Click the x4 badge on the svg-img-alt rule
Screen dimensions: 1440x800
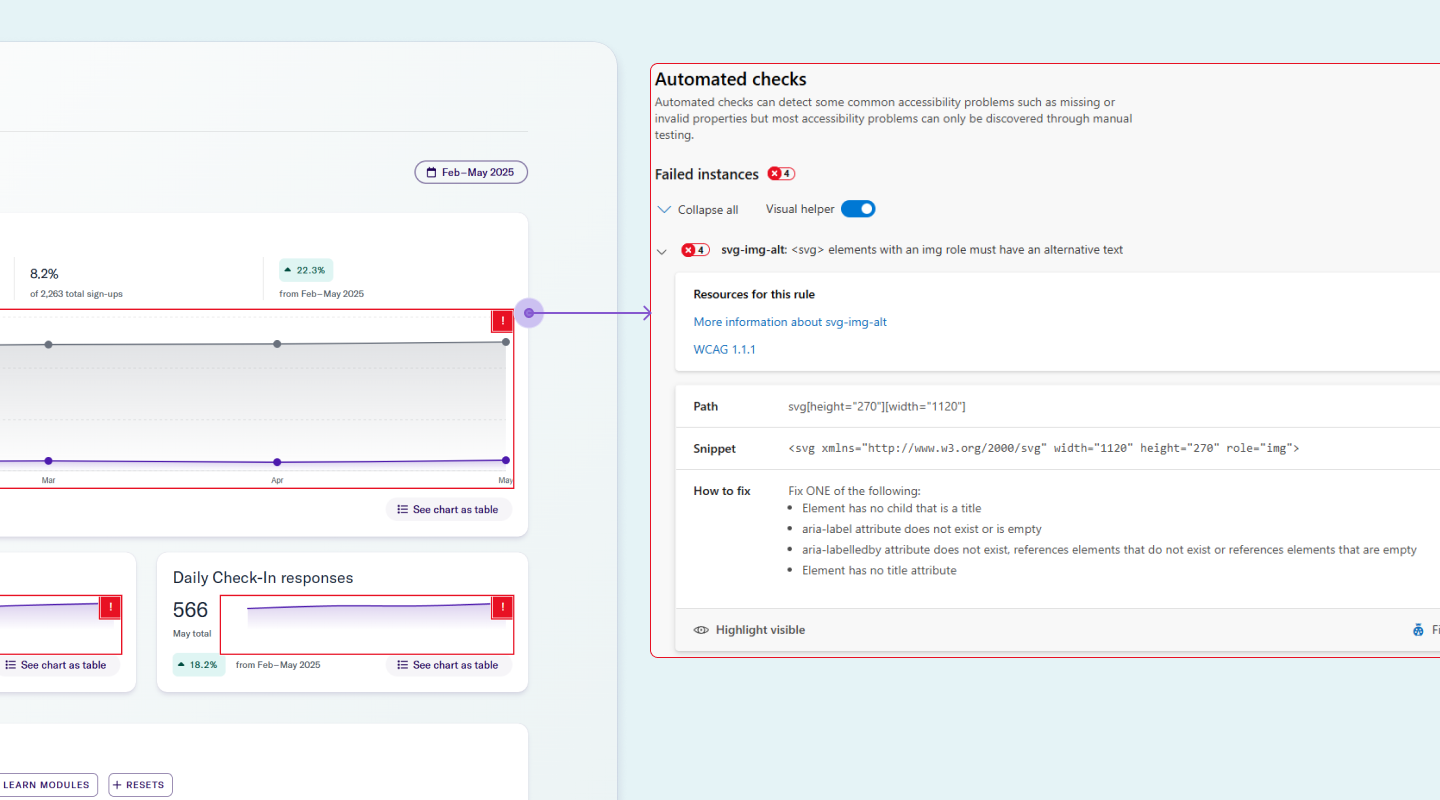point(695,250)
